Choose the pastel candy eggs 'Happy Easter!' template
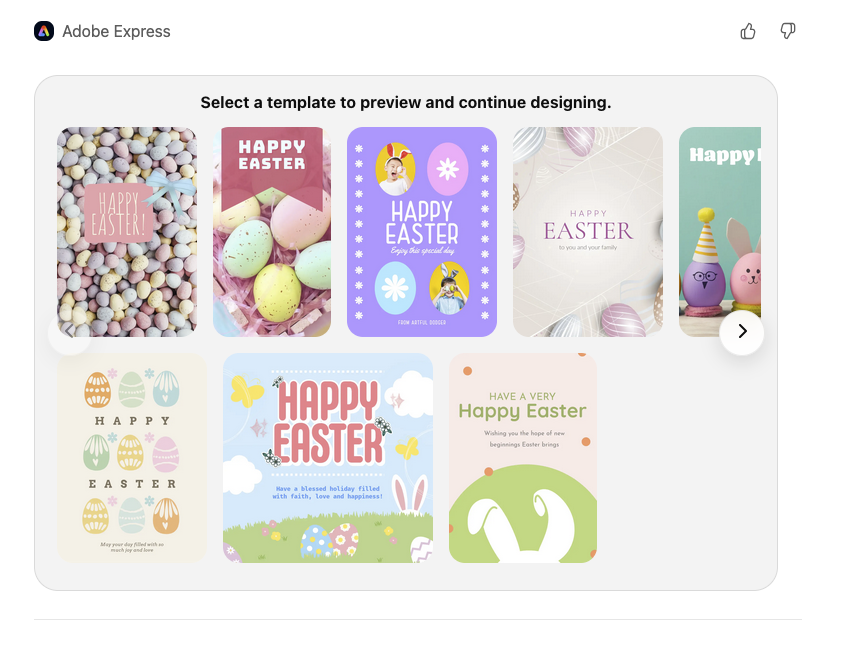Image resolution: width=850 pixels, height=645 pixels. (127, 232)
